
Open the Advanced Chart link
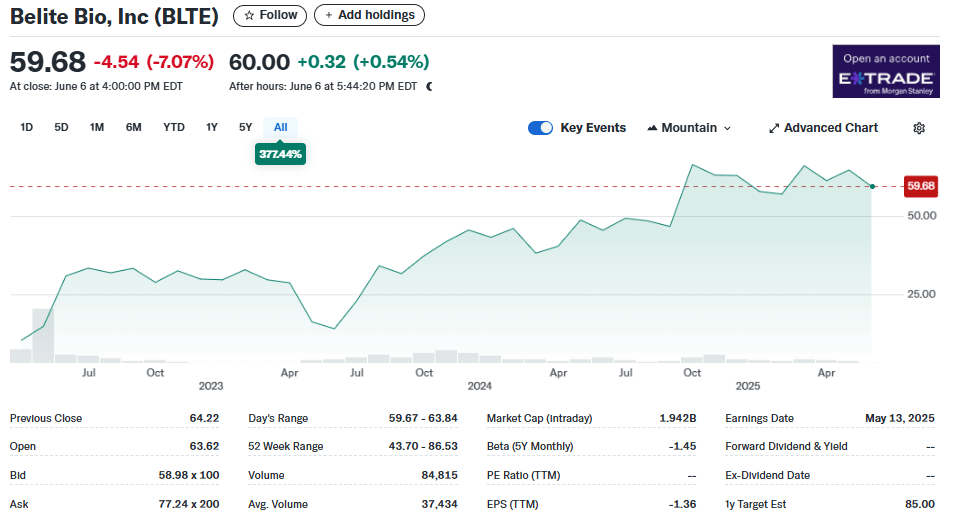tap(830, 128)
